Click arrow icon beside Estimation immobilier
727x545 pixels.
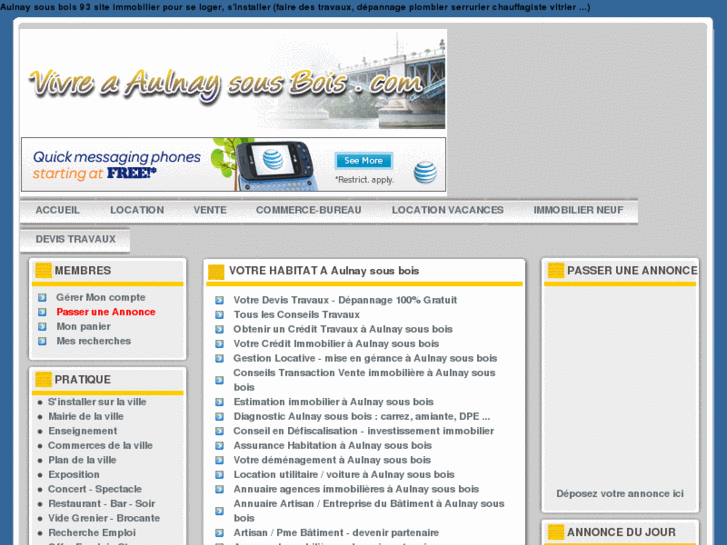219,402
